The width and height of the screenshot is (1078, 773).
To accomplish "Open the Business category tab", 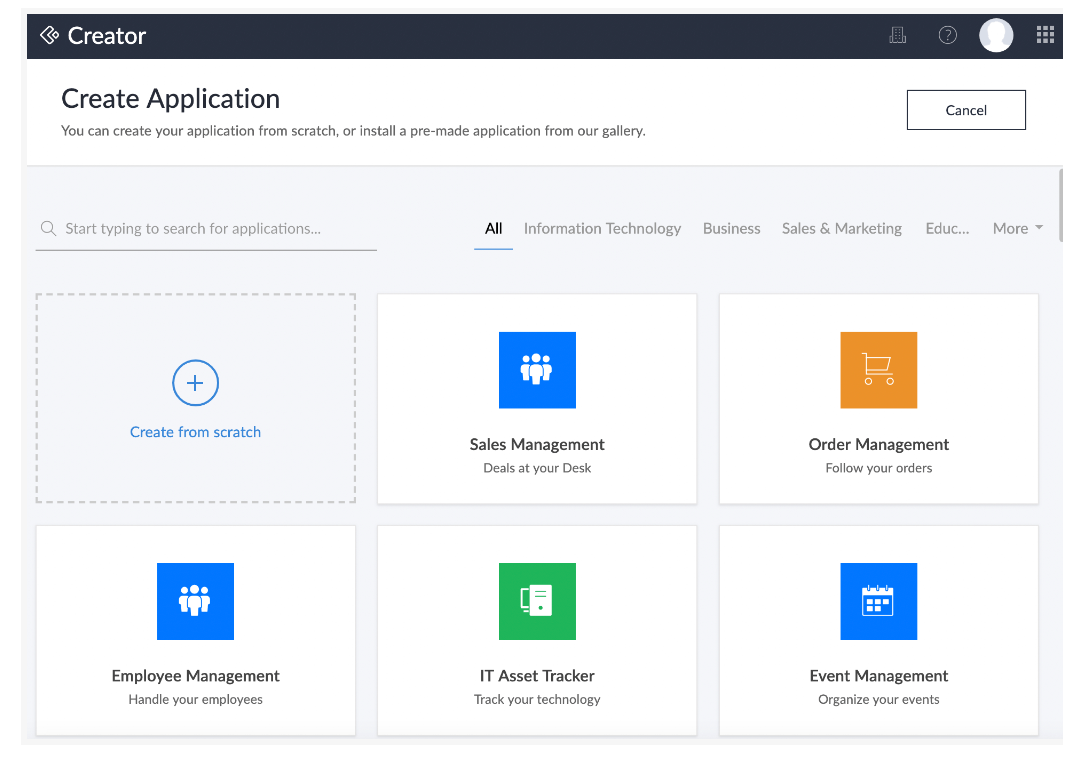I will pos(731,229).
